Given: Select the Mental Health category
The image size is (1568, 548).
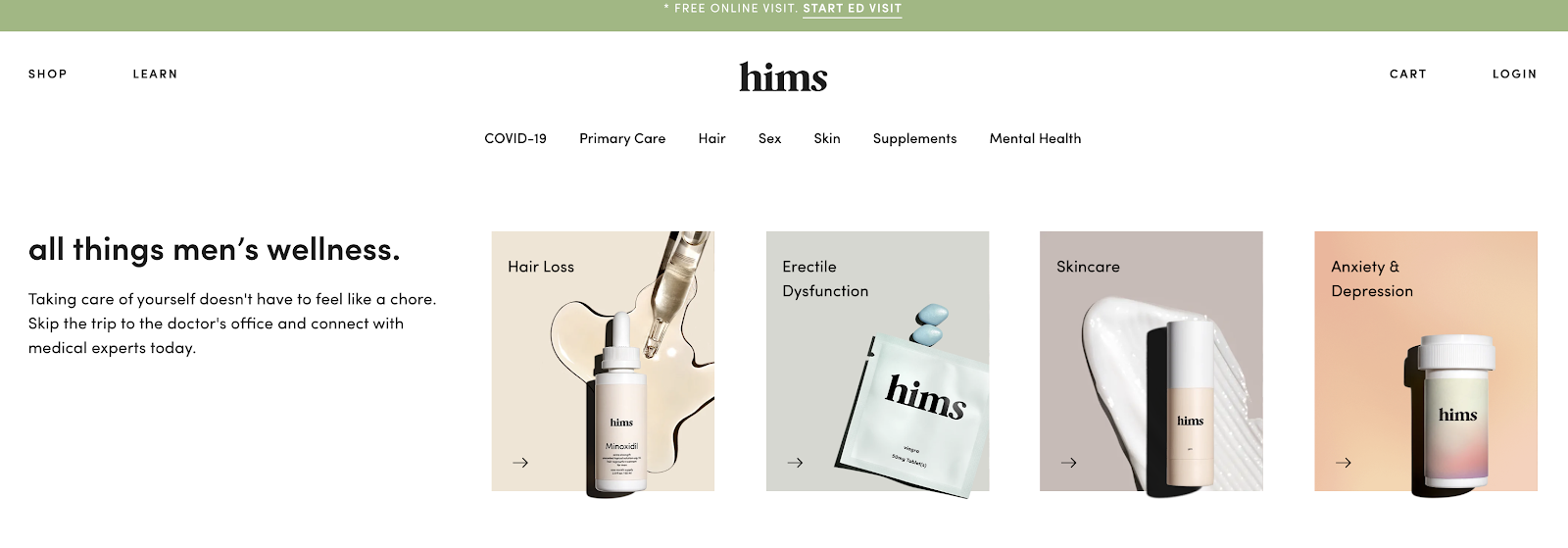Looking at the screenshot, I should tap(1036, 138).
